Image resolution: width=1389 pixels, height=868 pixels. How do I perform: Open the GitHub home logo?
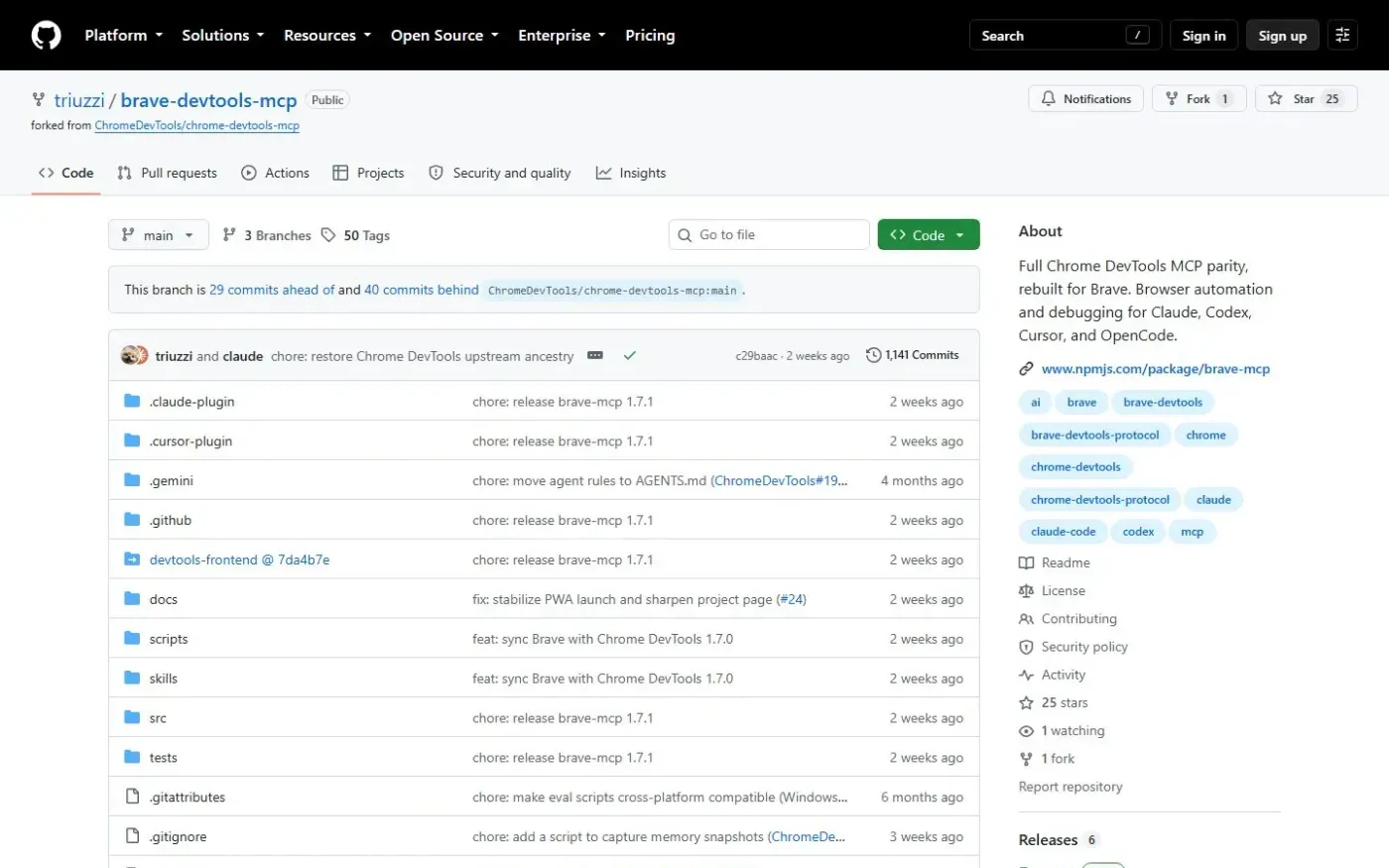pos(47,36)
